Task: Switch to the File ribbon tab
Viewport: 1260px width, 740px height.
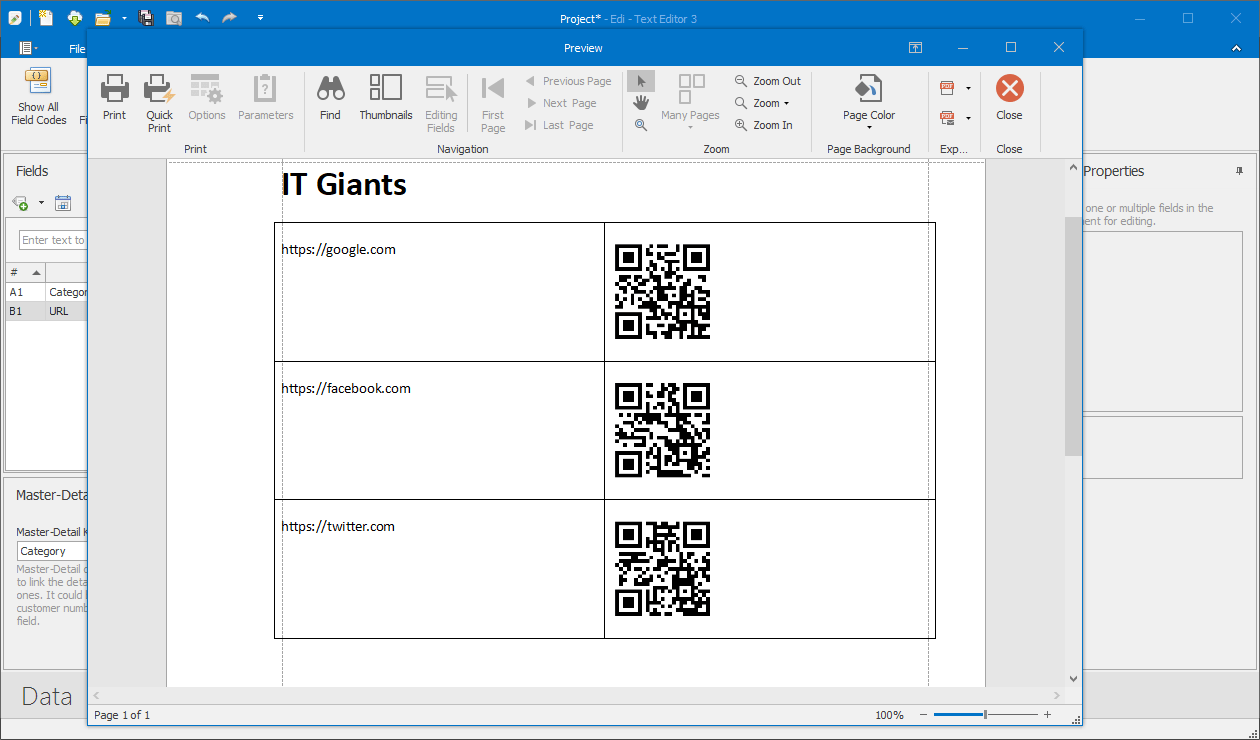Action: click(x=77, y=47)
